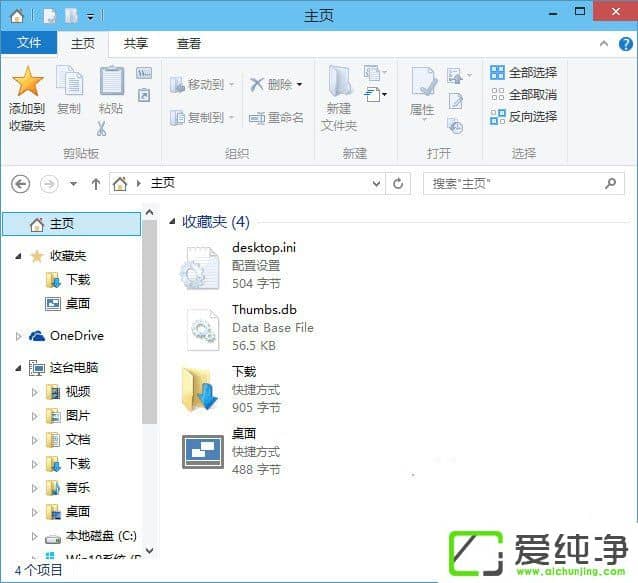This screenshot has width=638, height=583.
Task: Click the ribbon help question mark icon
Action: click(x=625, y=44)
